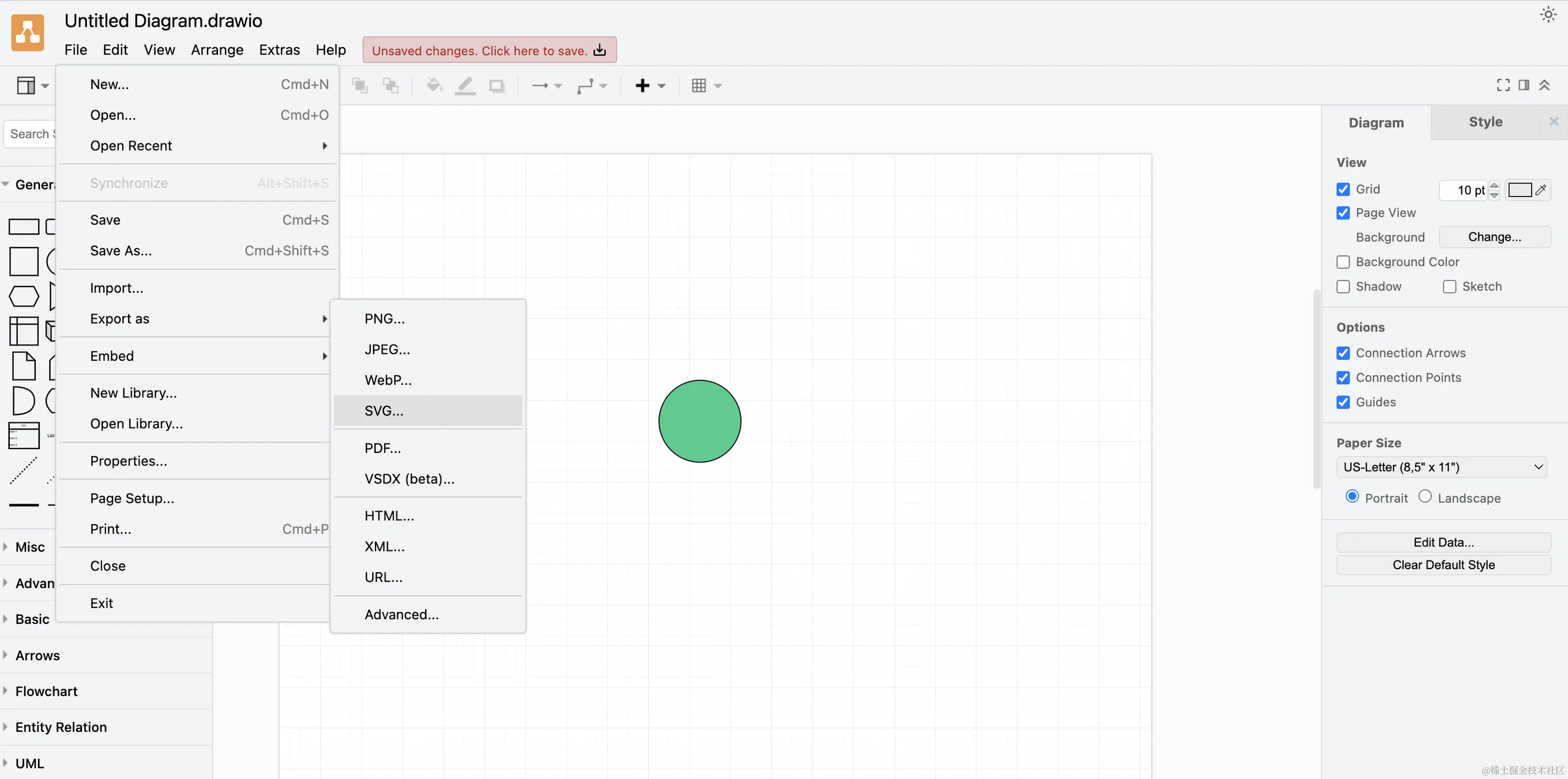1568x779 pixels.
Task: Uncheck the Grid checkbox
Action: [1343, 189]
